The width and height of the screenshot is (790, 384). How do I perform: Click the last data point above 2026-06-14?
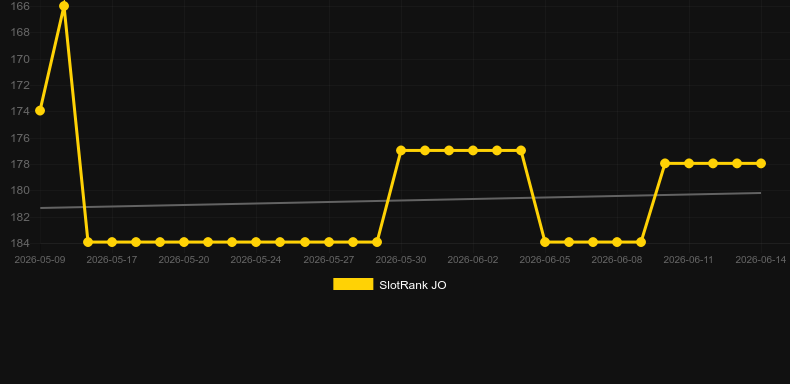[761, 163]
